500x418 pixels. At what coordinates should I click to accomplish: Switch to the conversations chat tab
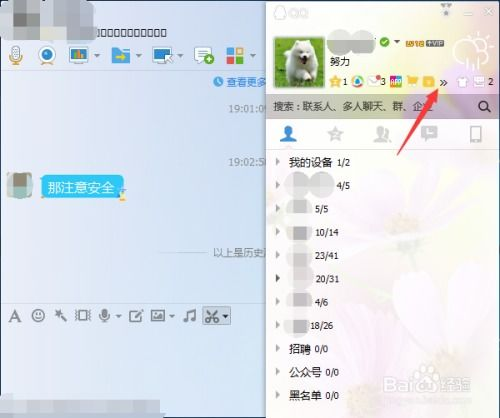click(x=429, y=134)
